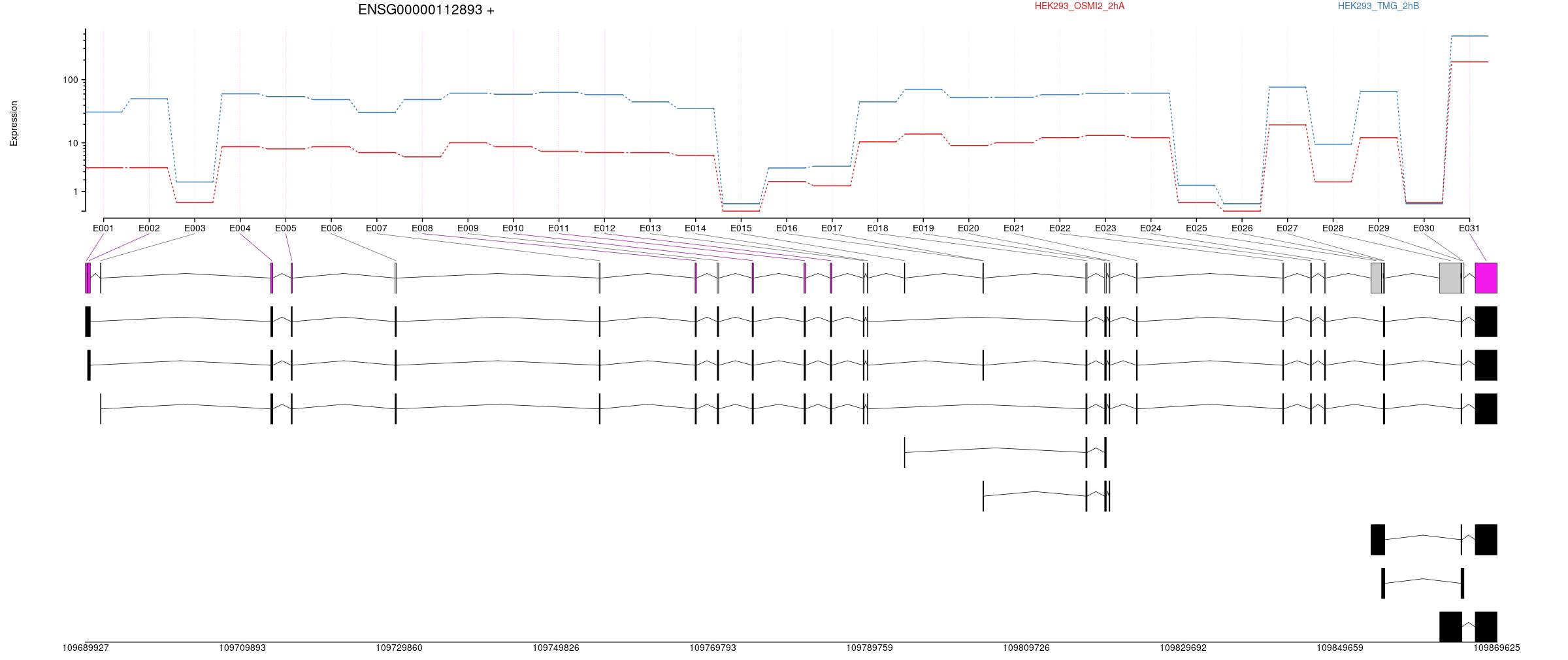Click the red expression segment above E031

coord(1469,62)
